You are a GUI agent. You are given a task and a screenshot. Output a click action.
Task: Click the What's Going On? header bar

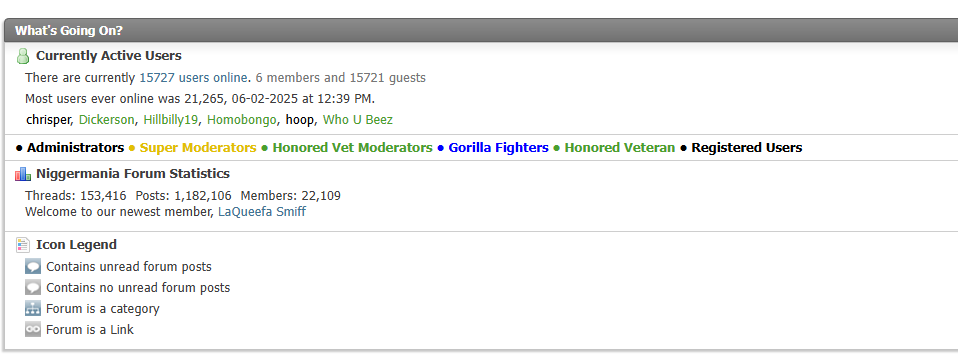click(481, 31)
